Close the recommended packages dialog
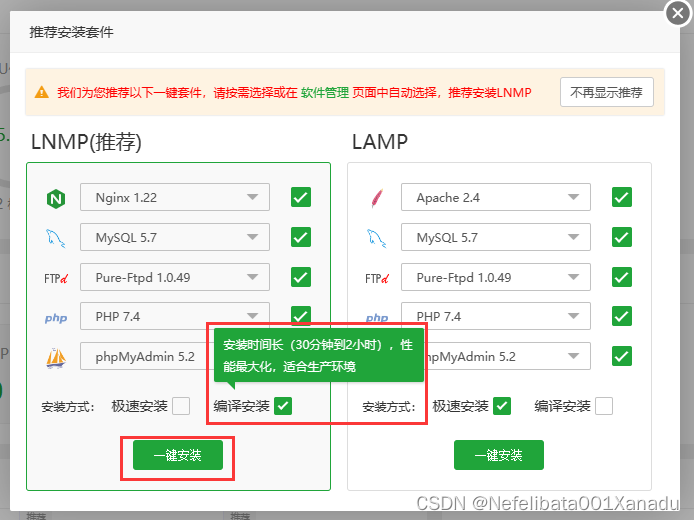This screenshot has height=520, width=694. 678,13
